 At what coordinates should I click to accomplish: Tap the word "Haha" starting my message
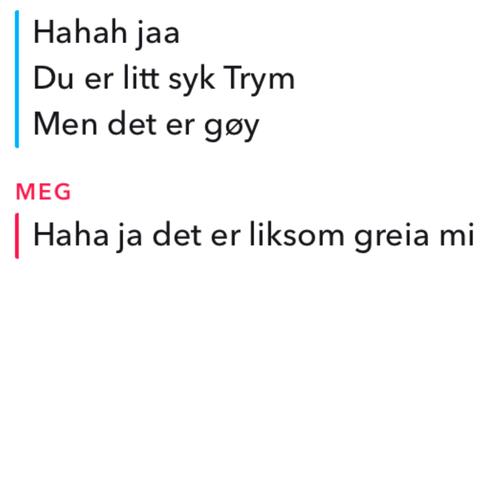pyautogui.click(x=71, y=234)
